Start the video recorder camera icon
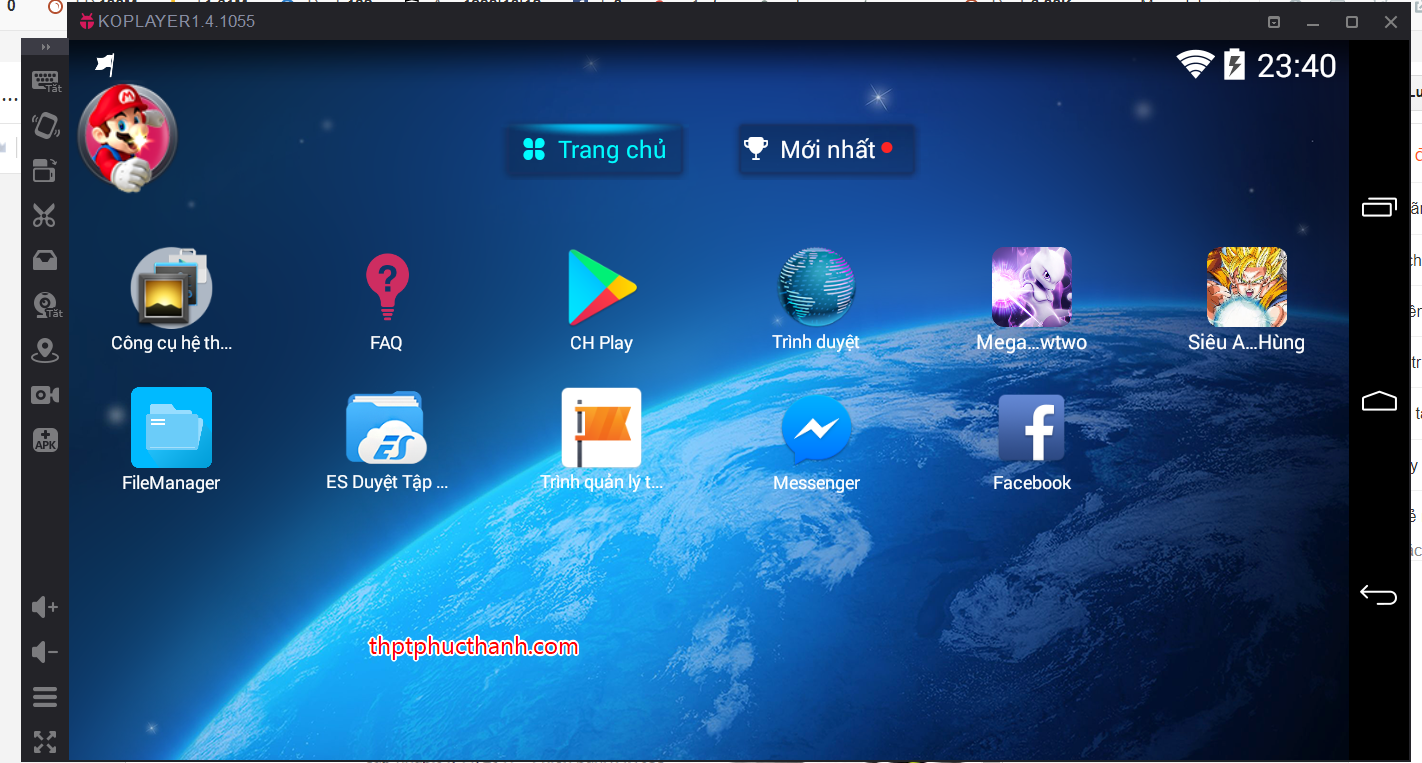The height and width of the screenshot is (763, 1422). coord(45,395)
